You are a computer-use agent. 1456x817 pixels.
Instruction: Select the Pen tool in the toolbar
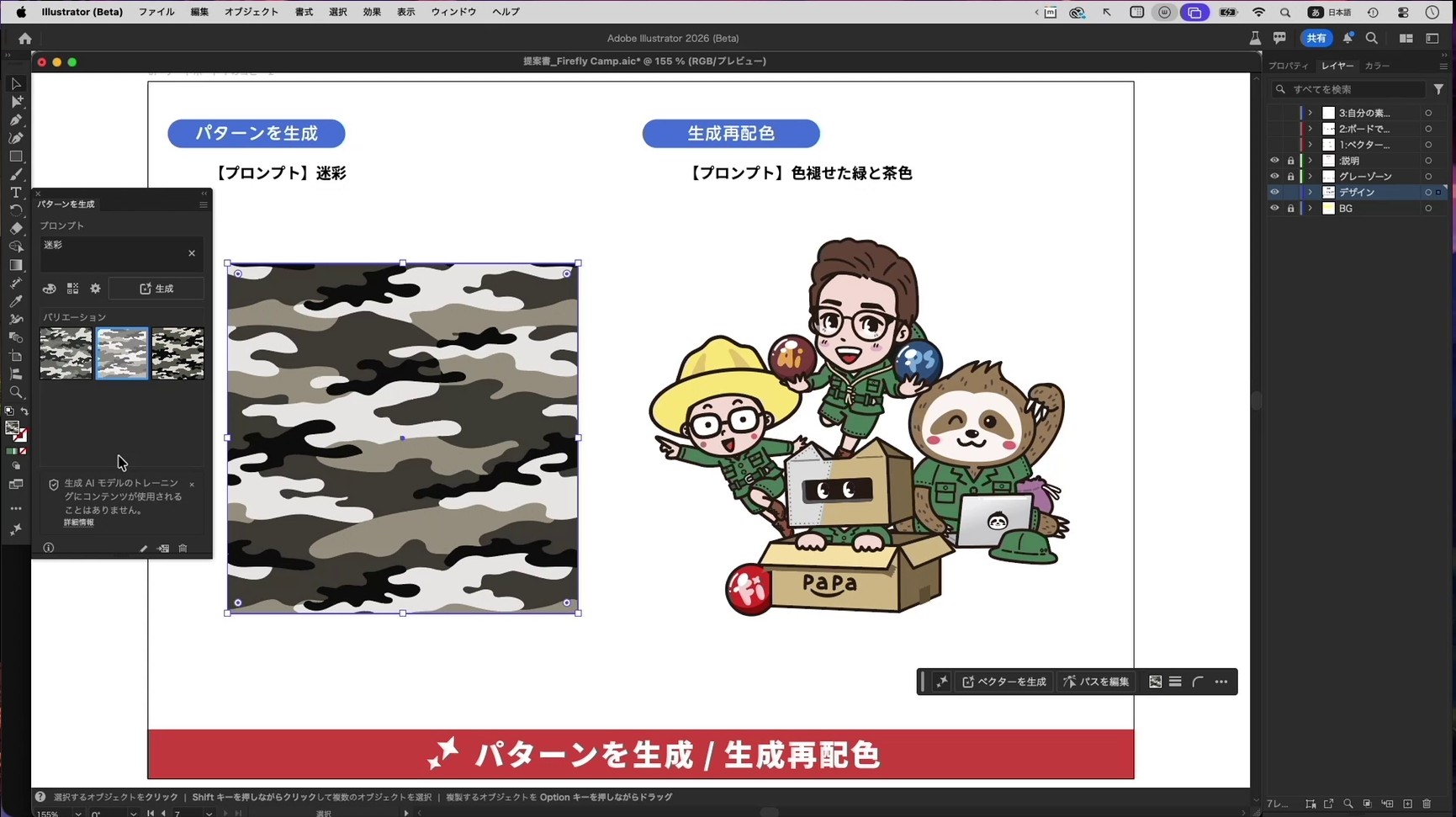click(15, 119)
